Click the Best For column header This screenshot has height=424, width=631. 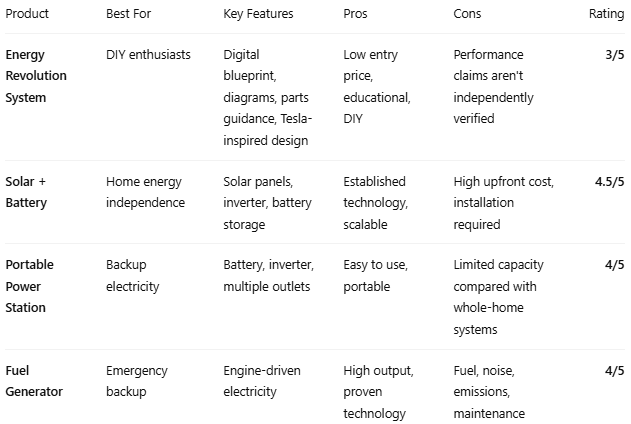tap(128, 14)
